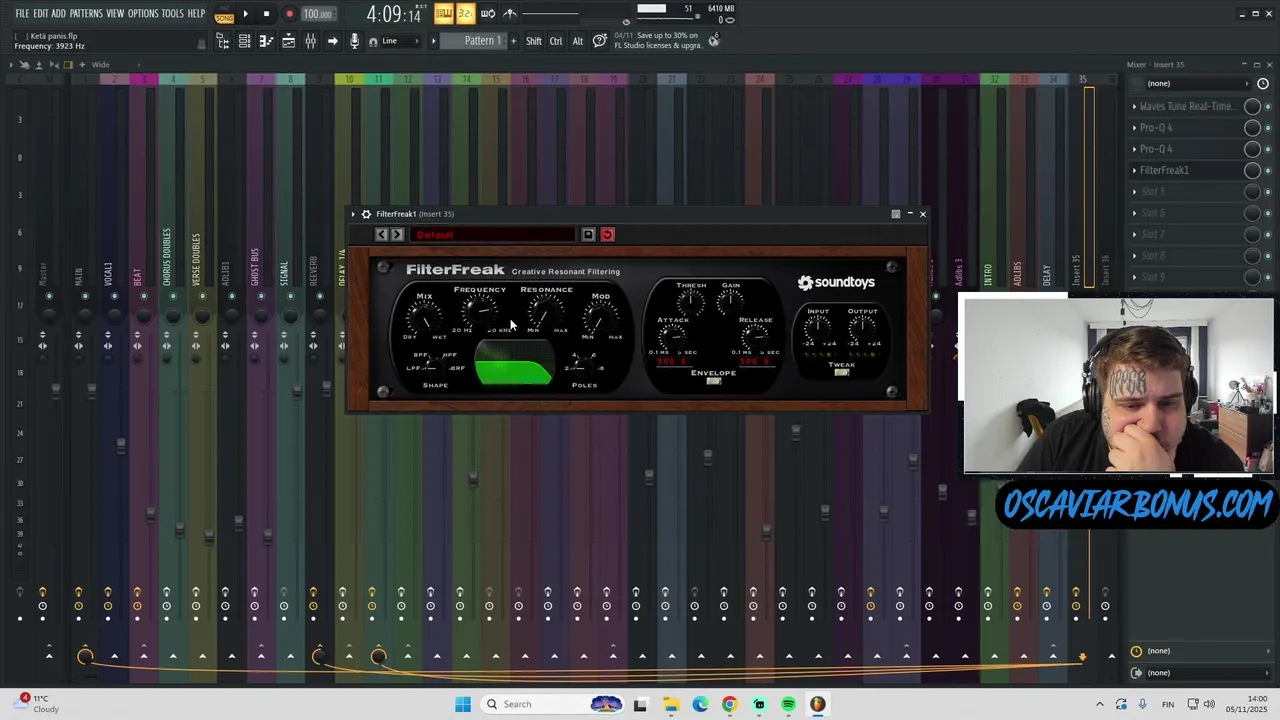1280x720 pixels.
Task: Open the Windows Start menu
Action: pos(463,704)
